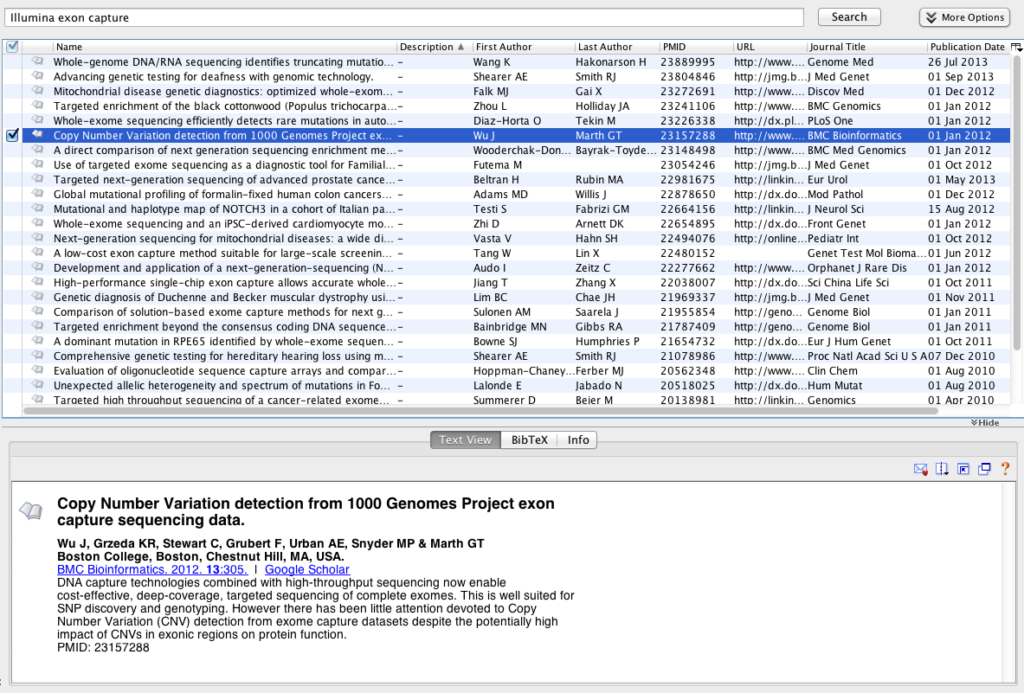This screenshot has width=1024, height=693.
Task: Expand More Options
Action: [963, 16]
